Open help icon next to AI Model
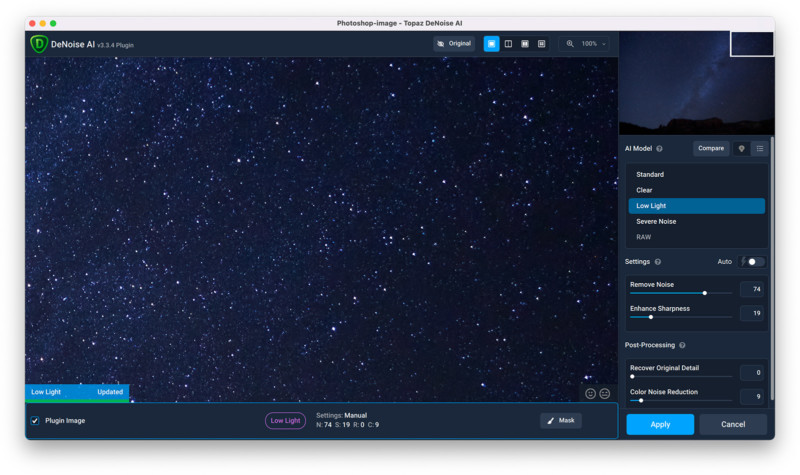Screen dimensions: 800x475 point(660,149)
